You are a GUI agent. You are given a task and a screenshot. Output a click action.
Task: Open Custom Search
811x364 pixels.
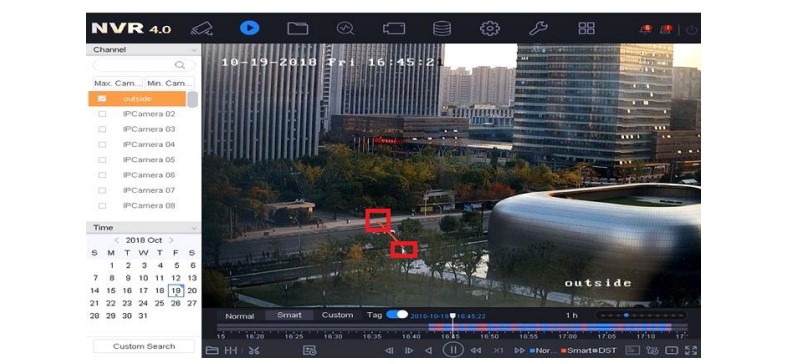point(144,346)
